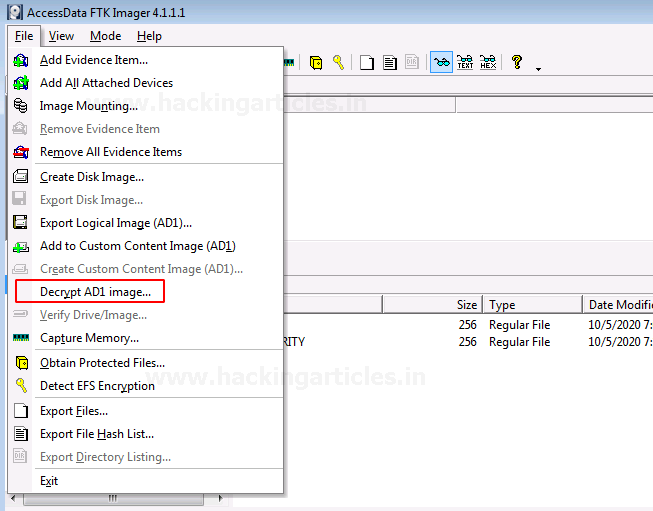
Task: Open toolbar options dropdown arrow
Action: tap(538, 69)
